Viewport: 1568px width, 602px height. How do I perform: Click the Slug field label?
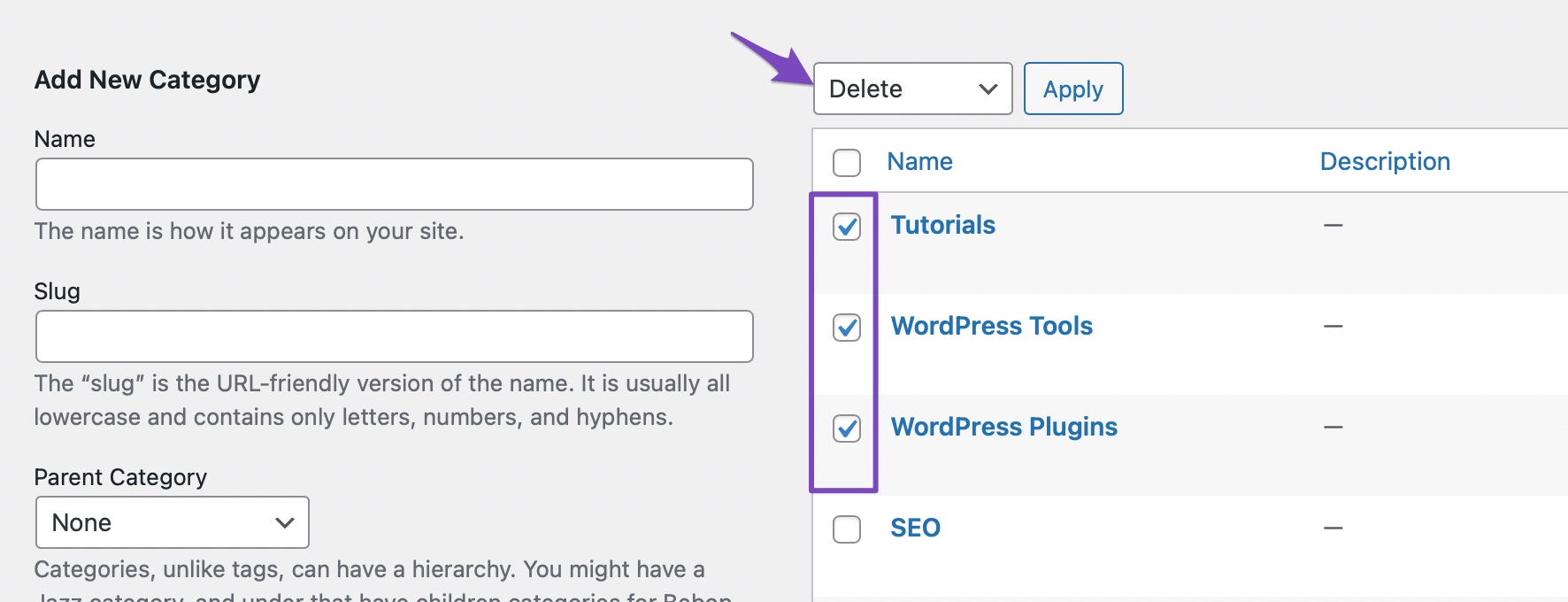click(x=58, y=291)
